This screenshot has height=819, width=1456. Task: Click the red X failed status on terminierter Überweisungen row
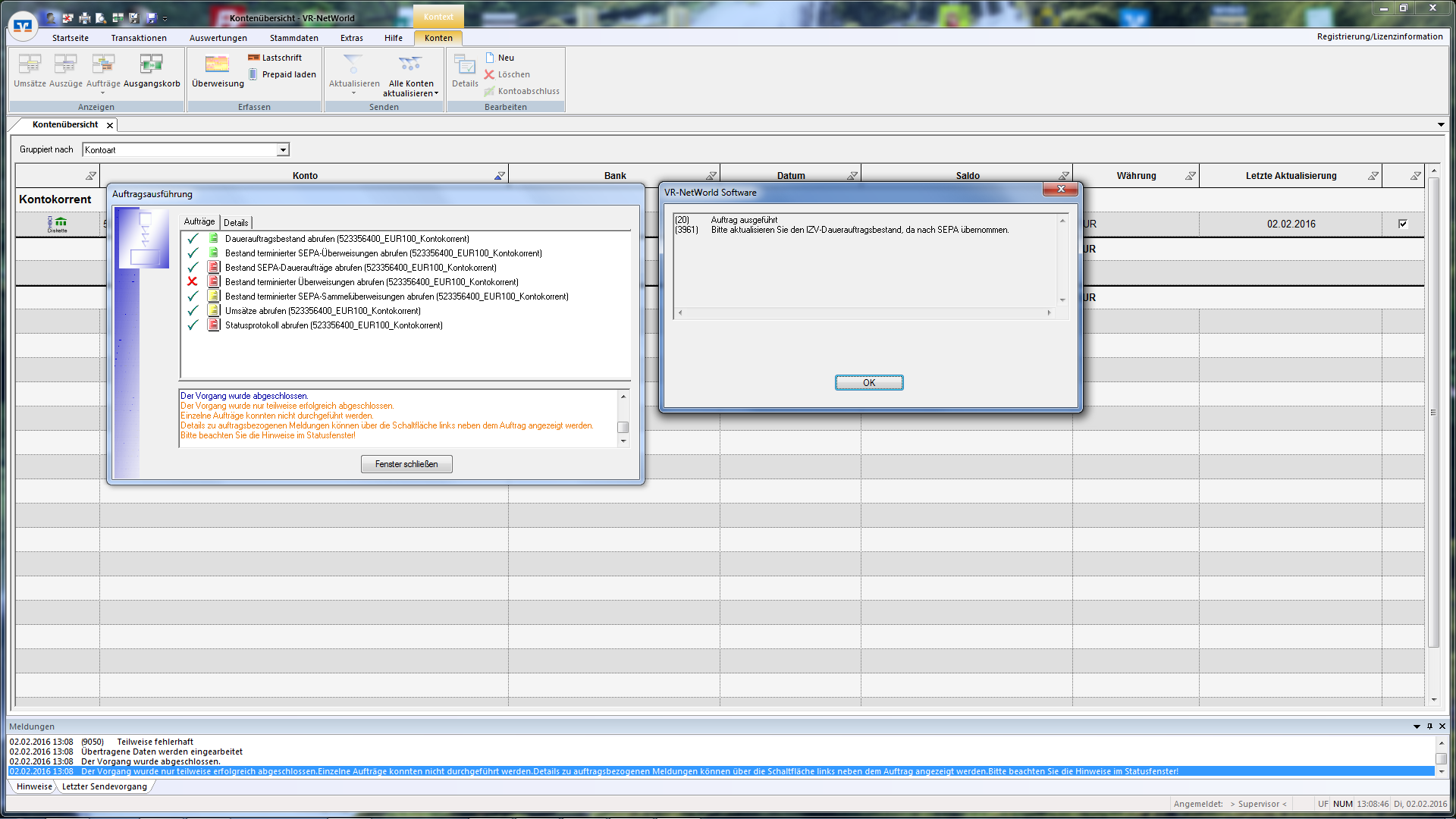[193, 281]
